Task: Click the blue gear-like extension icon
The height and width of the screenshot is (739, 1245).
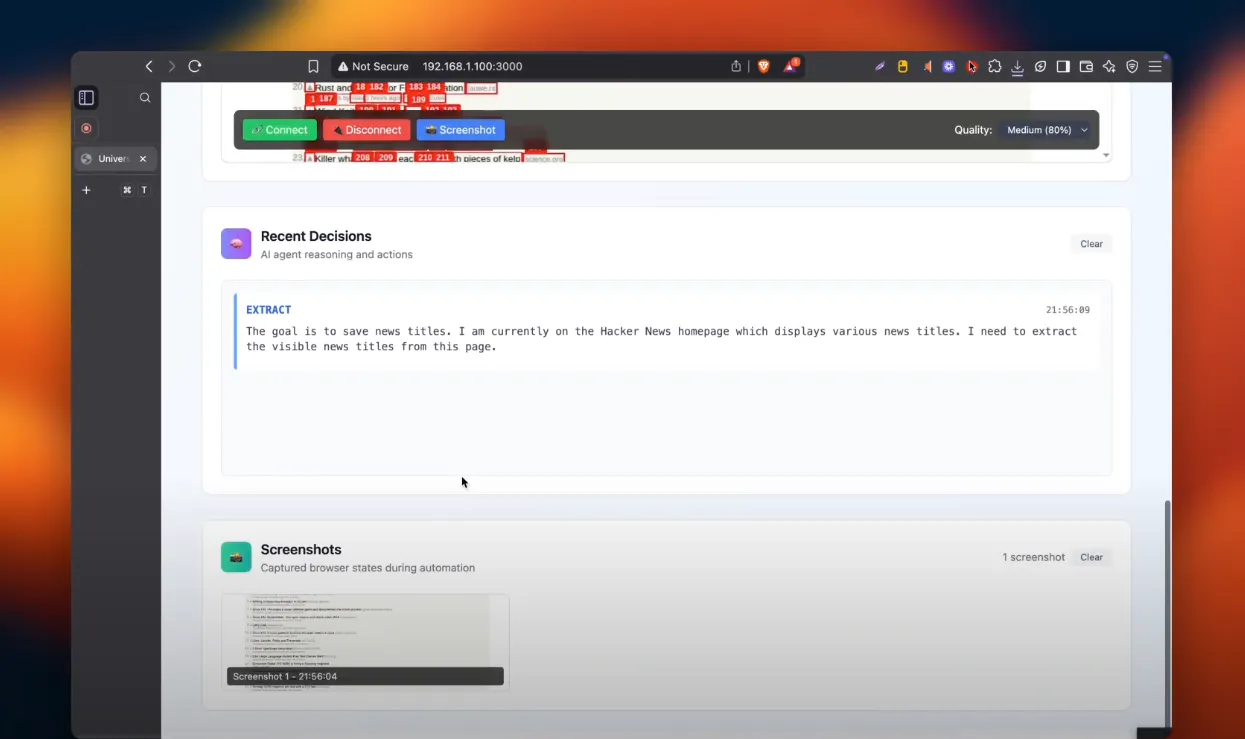Action: tap(948, 67)
